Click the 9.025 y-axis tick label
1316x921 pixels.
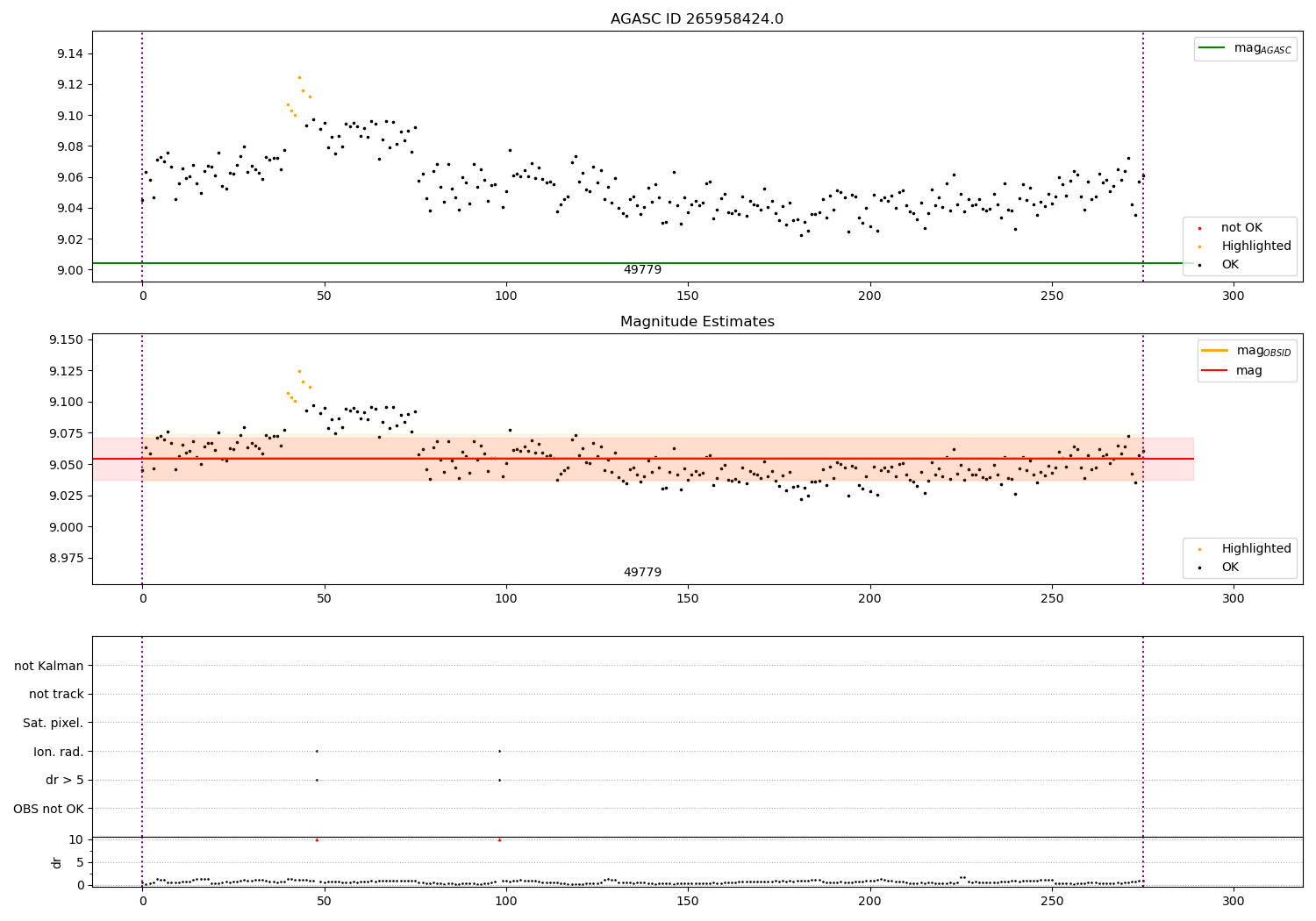pyautogui.click(x=66, y=496)
